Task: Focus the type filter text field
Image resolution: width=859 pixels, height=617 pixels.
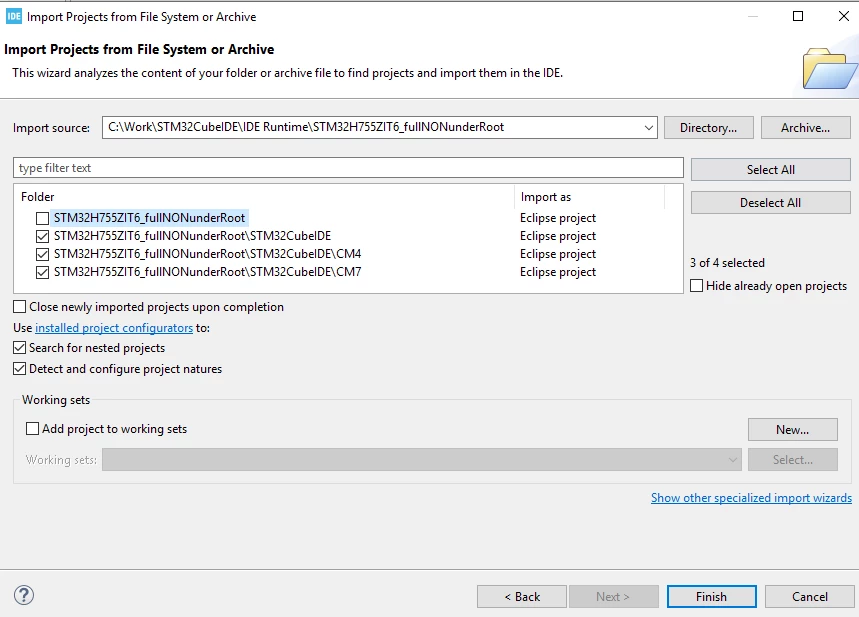Action: [348, 168]
